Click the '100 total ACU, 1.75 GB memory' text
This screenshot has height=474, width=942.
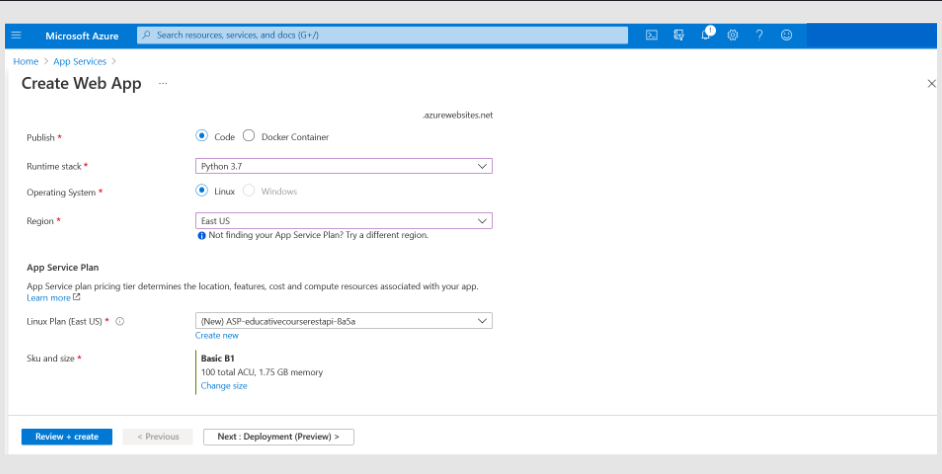[262, 372]
